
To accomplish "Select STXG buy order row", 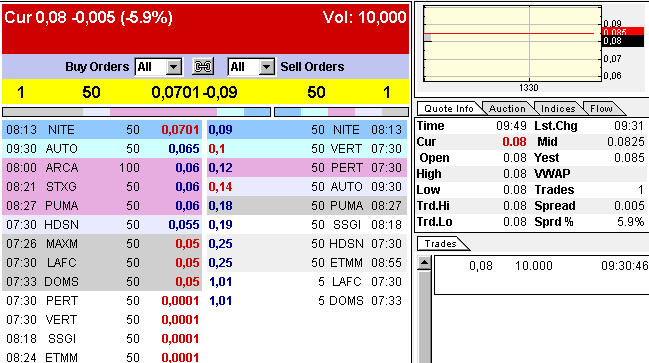I will pyautogui.click(x=102, y=187).
